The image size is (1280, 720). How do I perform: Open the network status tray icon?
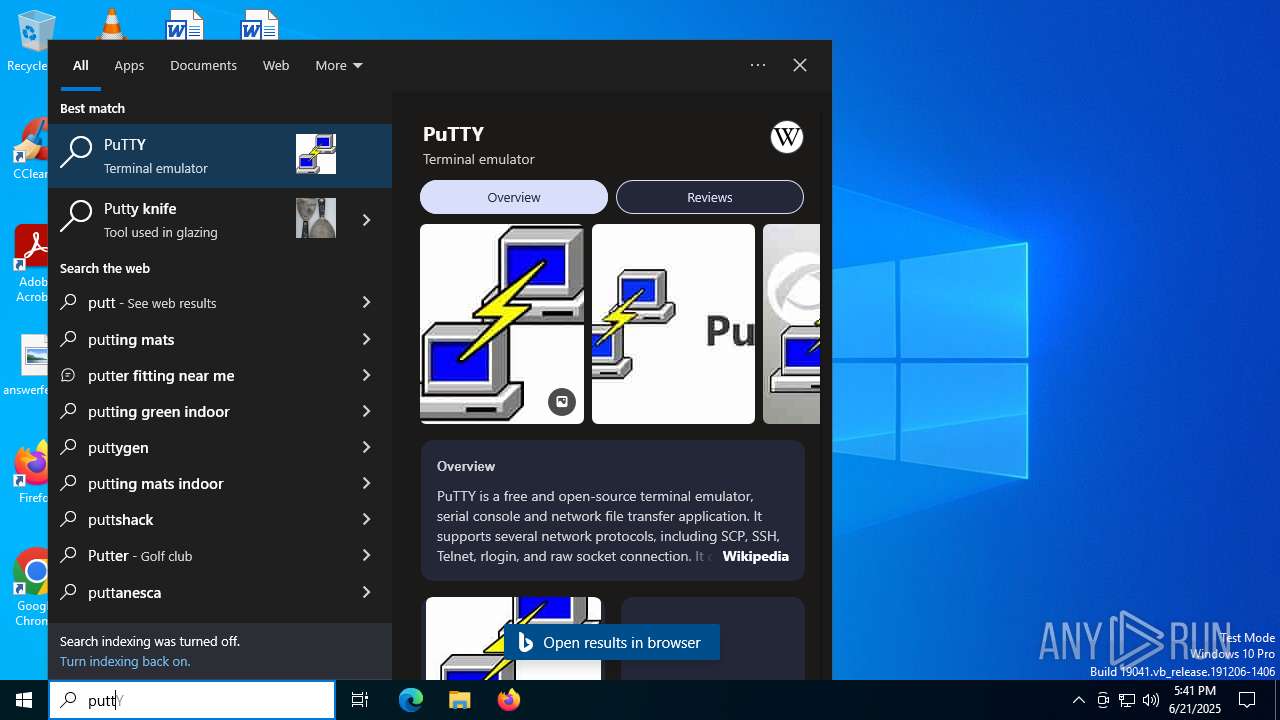coord(1127,700)
